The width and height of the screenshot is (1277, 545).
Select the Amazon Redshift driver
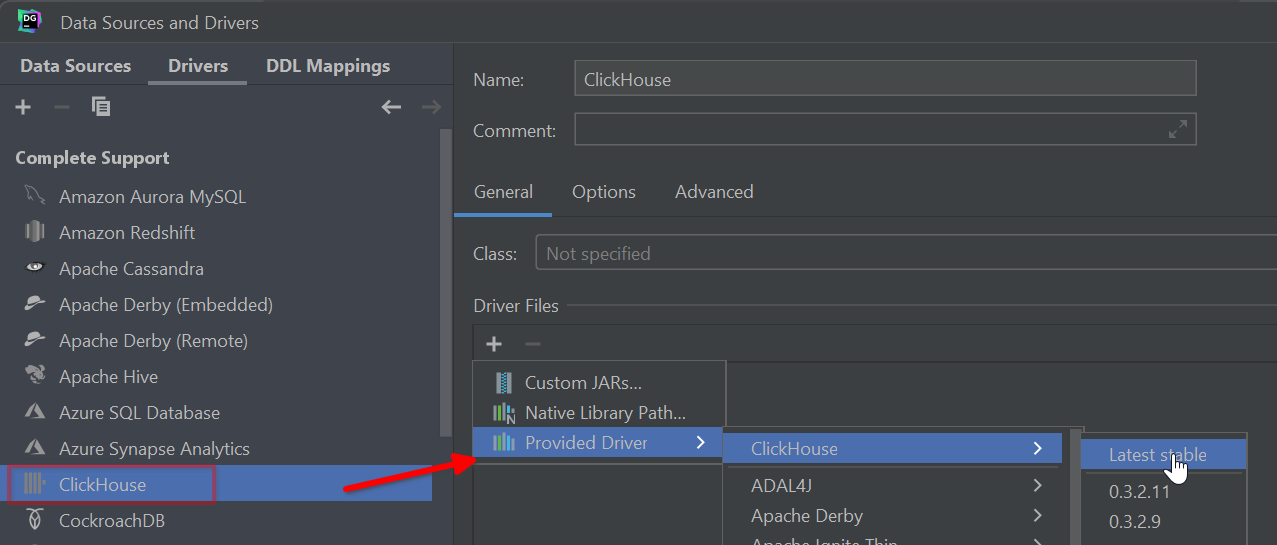tap(126, 233)
